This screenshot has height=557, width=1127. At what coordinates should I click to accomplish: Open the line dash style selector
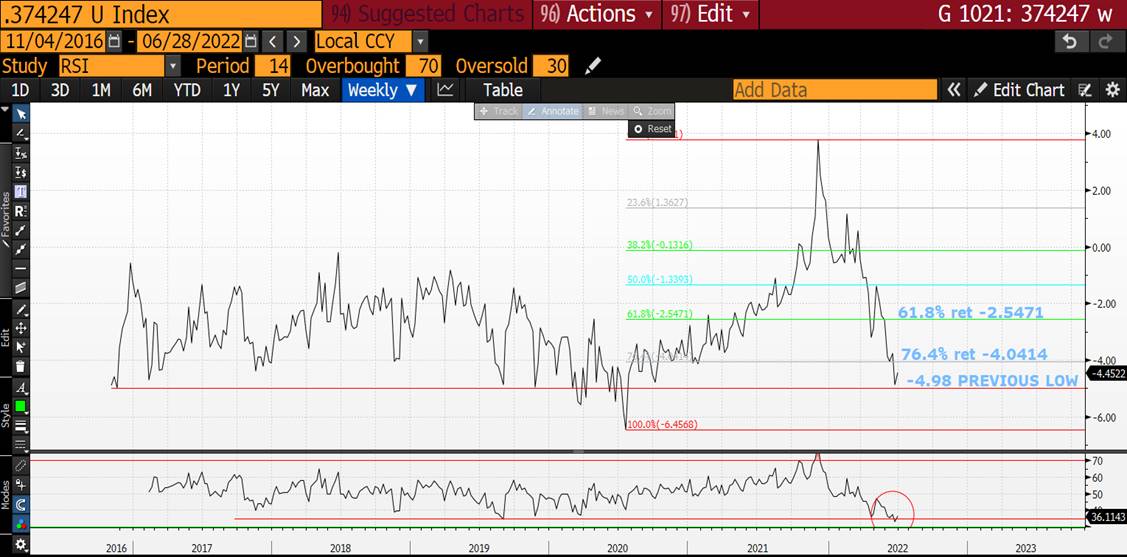(21, 443)
